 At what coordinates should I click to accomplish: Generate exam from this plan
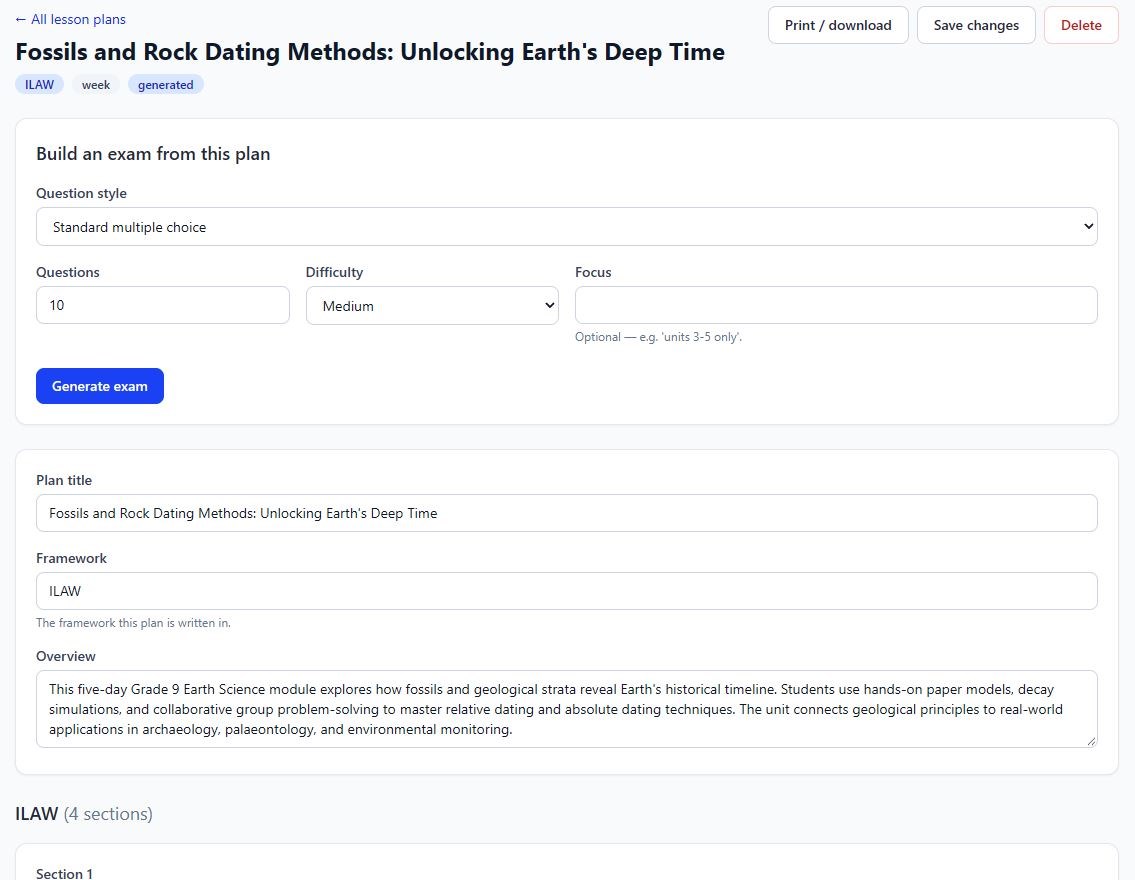(100, 386)
